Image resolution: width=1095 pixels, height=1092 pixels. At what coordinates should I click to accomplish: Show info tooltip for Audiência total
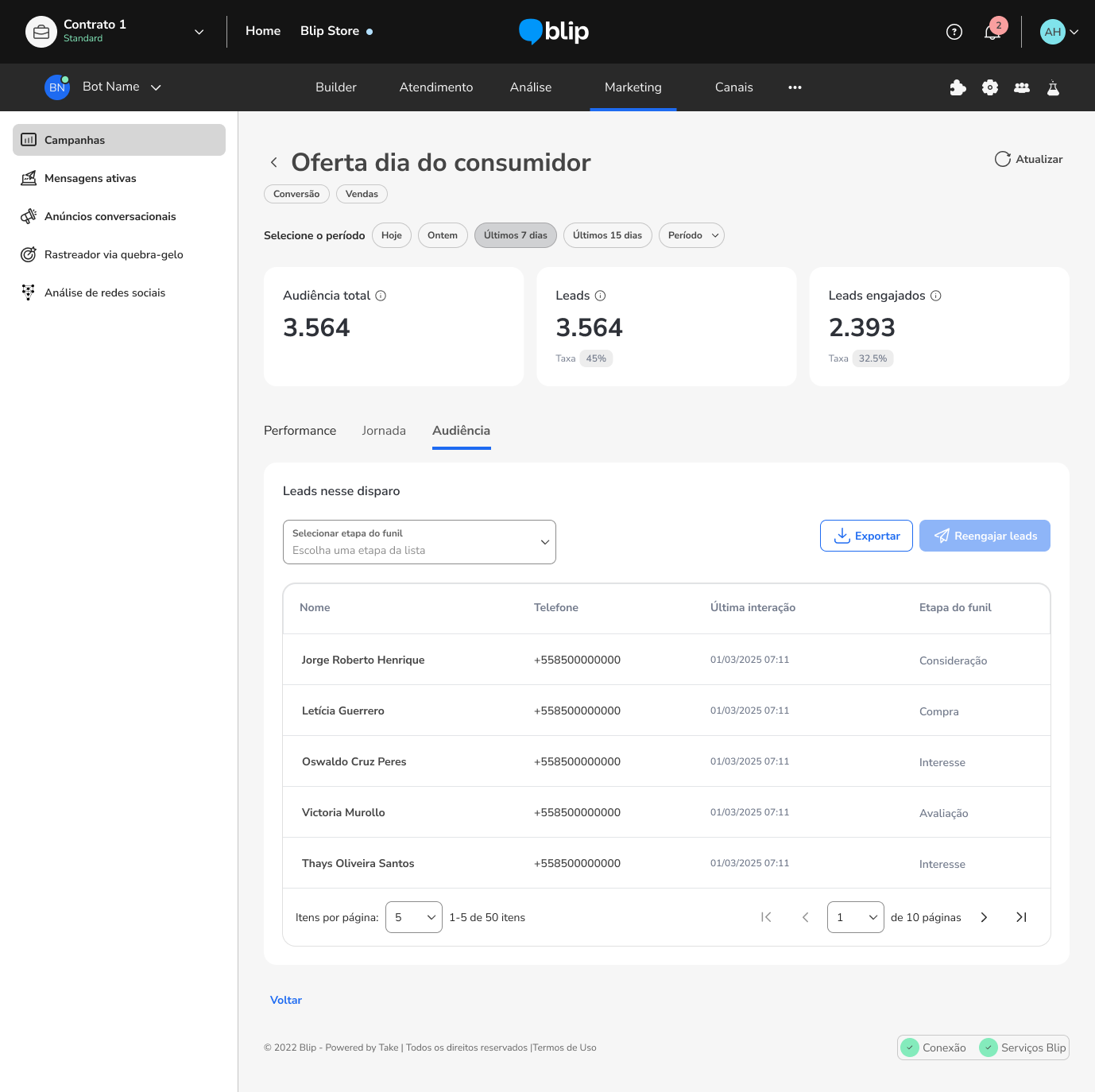381,296
